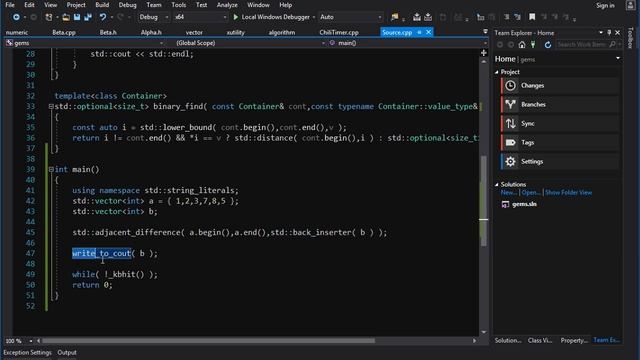Click the vertical scrollbar thumb of the editor
This screenshot has width=640, height=360.
click(483, 201)
